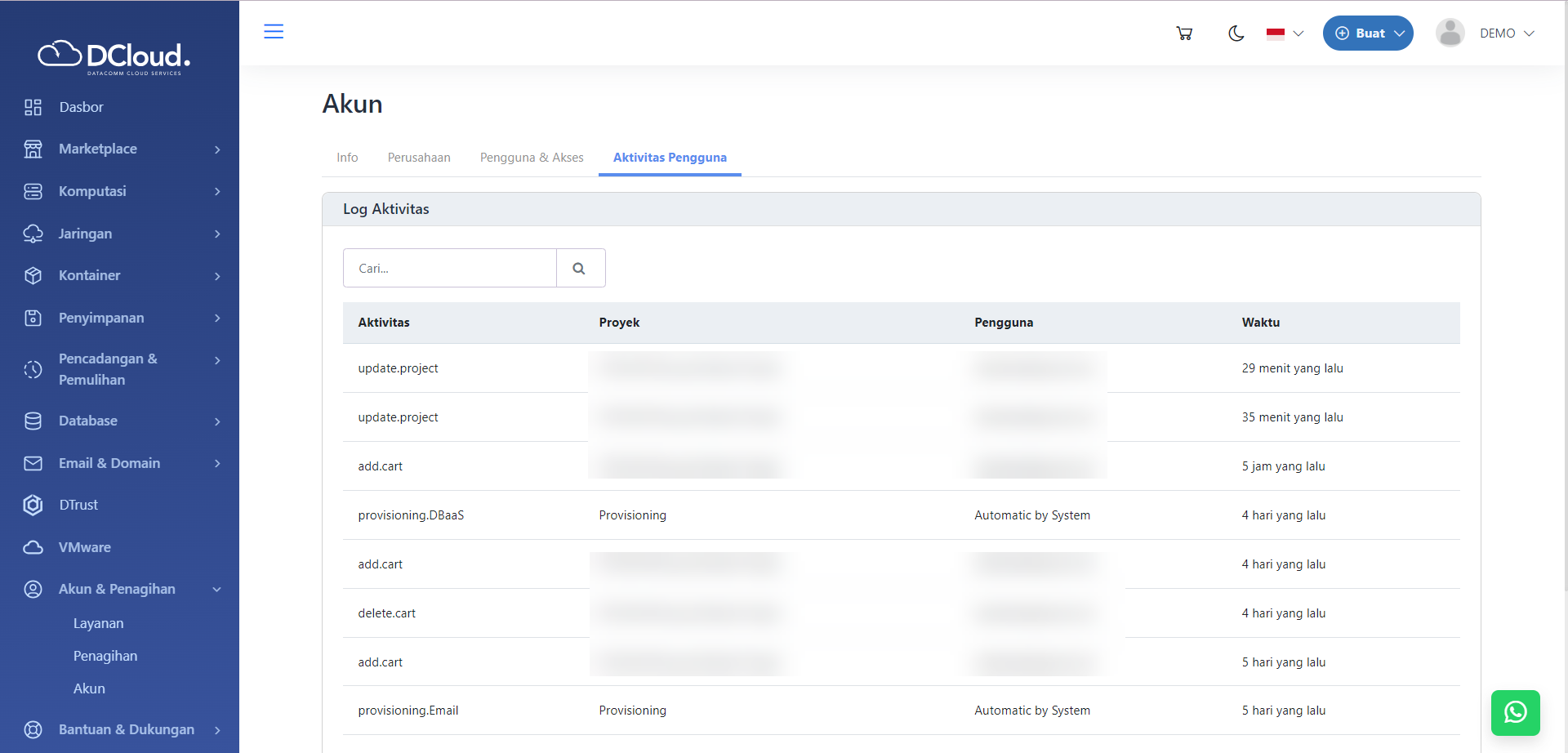The image size is (1568, 753).
Task: Switch to the Perusahaan tab
Action: click(x=419, y=158)
